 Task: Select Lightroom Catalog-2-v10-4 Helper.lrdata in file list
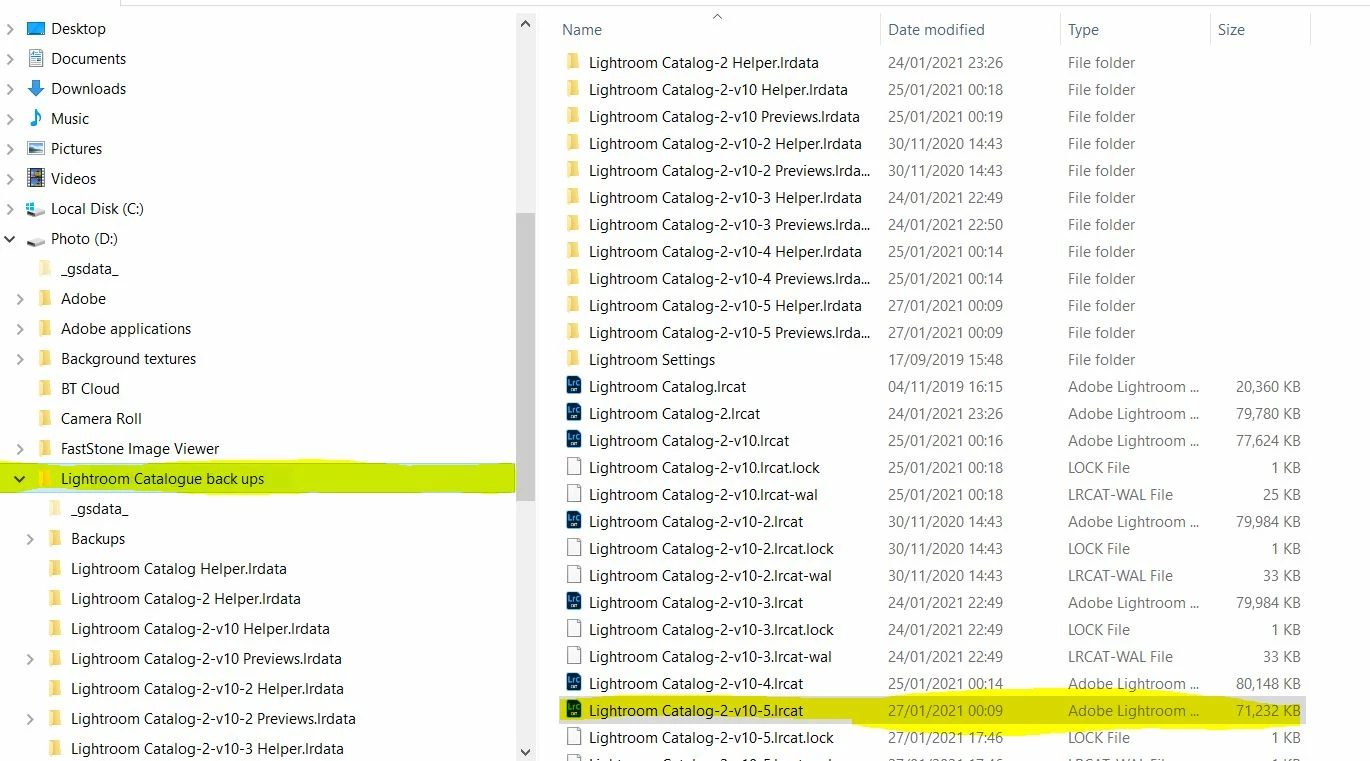coord(725,251)
